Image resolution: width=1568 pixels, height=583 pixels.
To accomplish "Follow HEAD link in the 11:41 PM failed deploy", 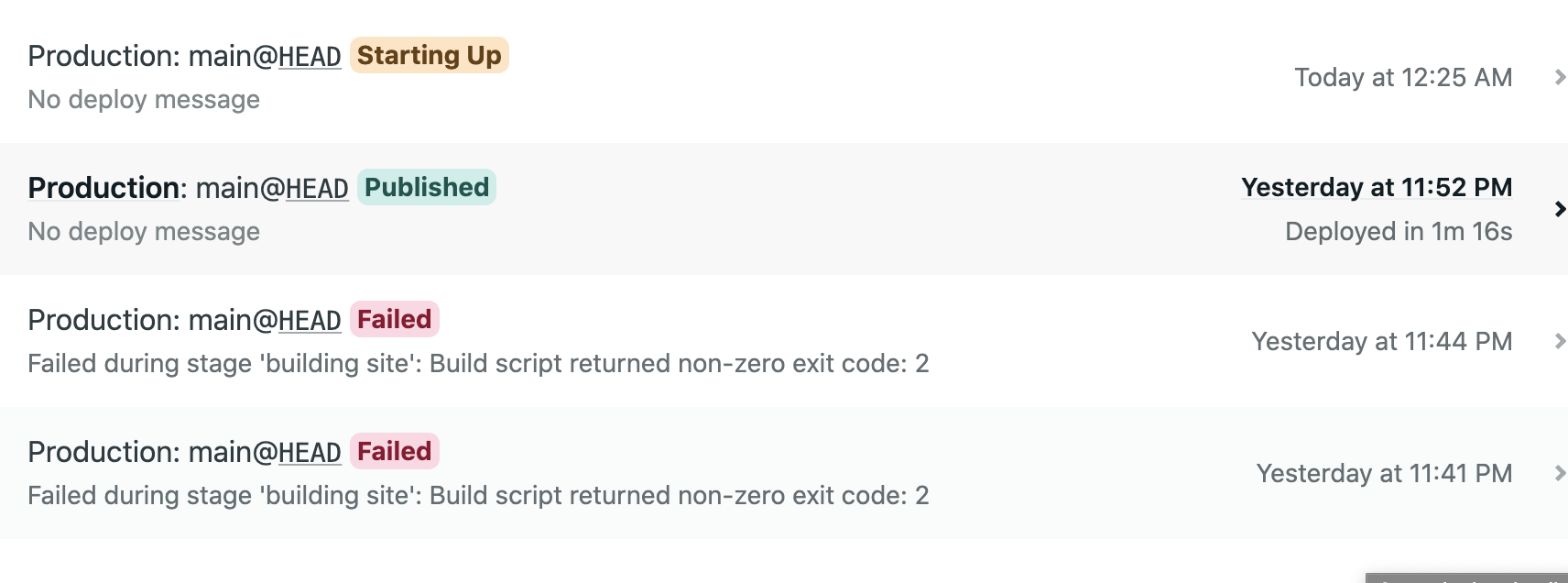I will [310, 453].
